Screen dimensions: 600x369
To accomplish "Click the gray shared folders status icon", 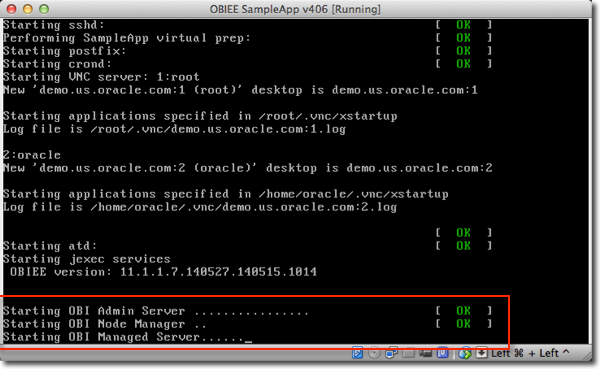I will pyautogui.click(x=408, y=353).
